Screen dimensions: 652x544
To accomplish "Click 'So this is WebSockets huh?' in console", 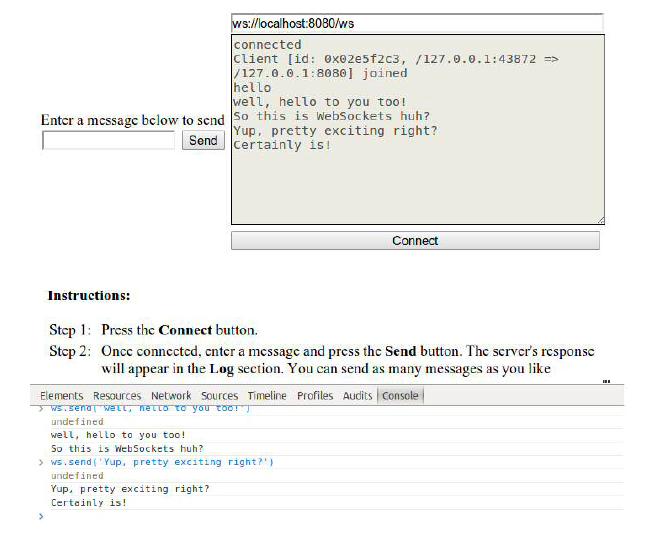I will [127, 449].
